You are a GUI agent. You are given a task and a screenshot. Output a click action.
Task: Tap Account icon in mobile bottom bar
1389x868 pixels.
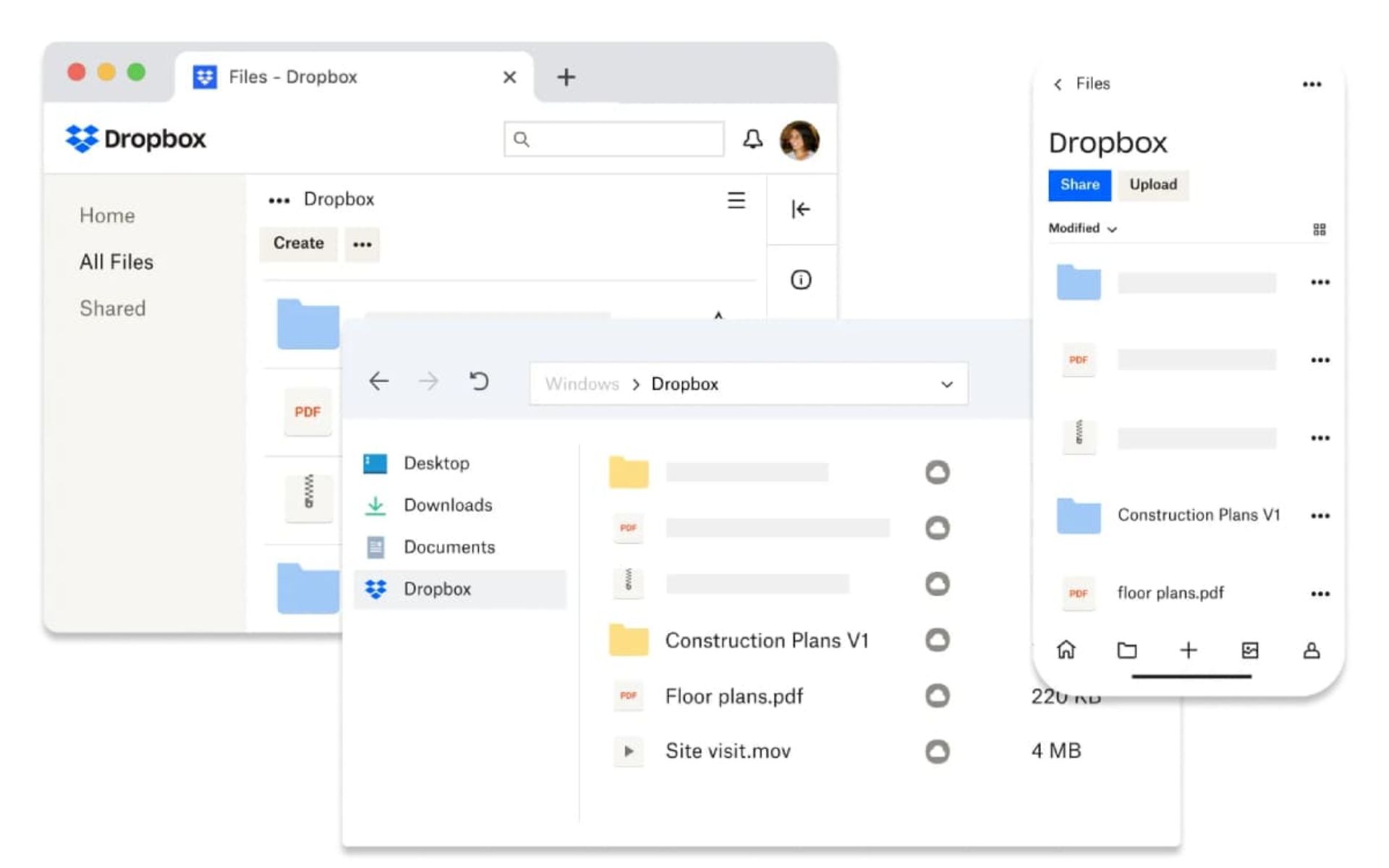tap(1311, 650)
